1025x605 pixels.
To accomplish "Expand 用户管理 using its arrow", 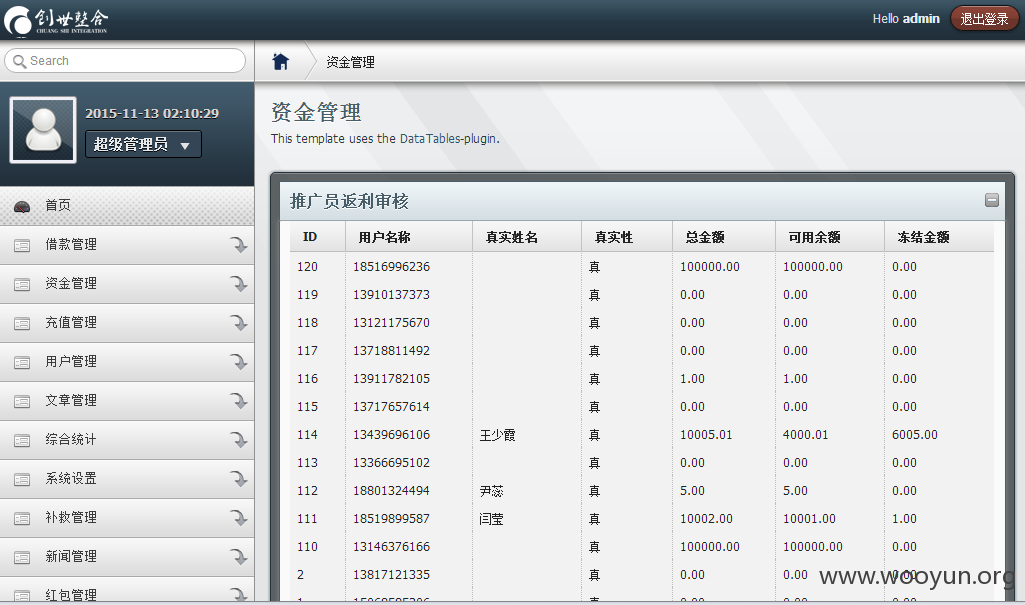I will coord(239,362).
